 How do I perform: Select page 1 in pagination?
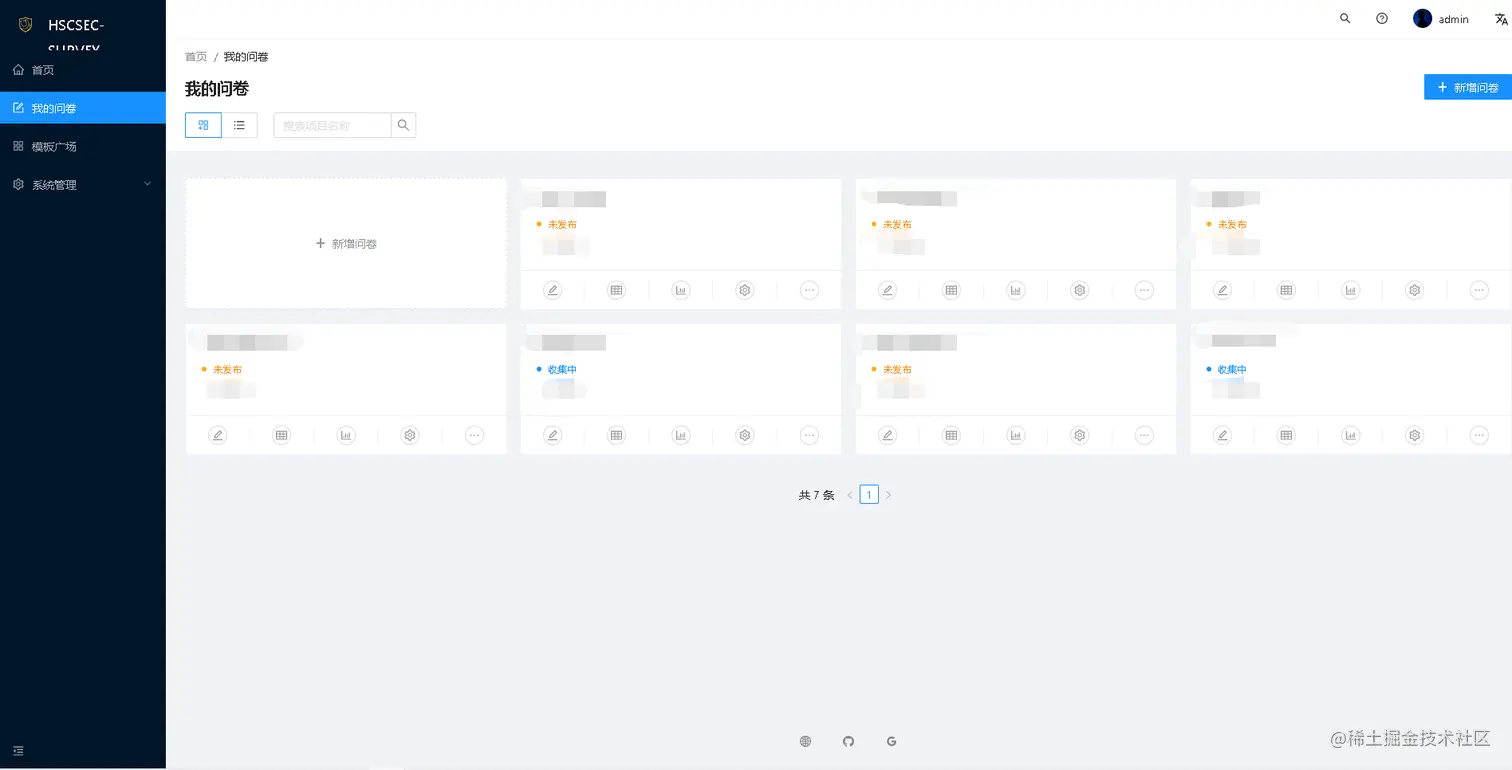coord(869,495)
